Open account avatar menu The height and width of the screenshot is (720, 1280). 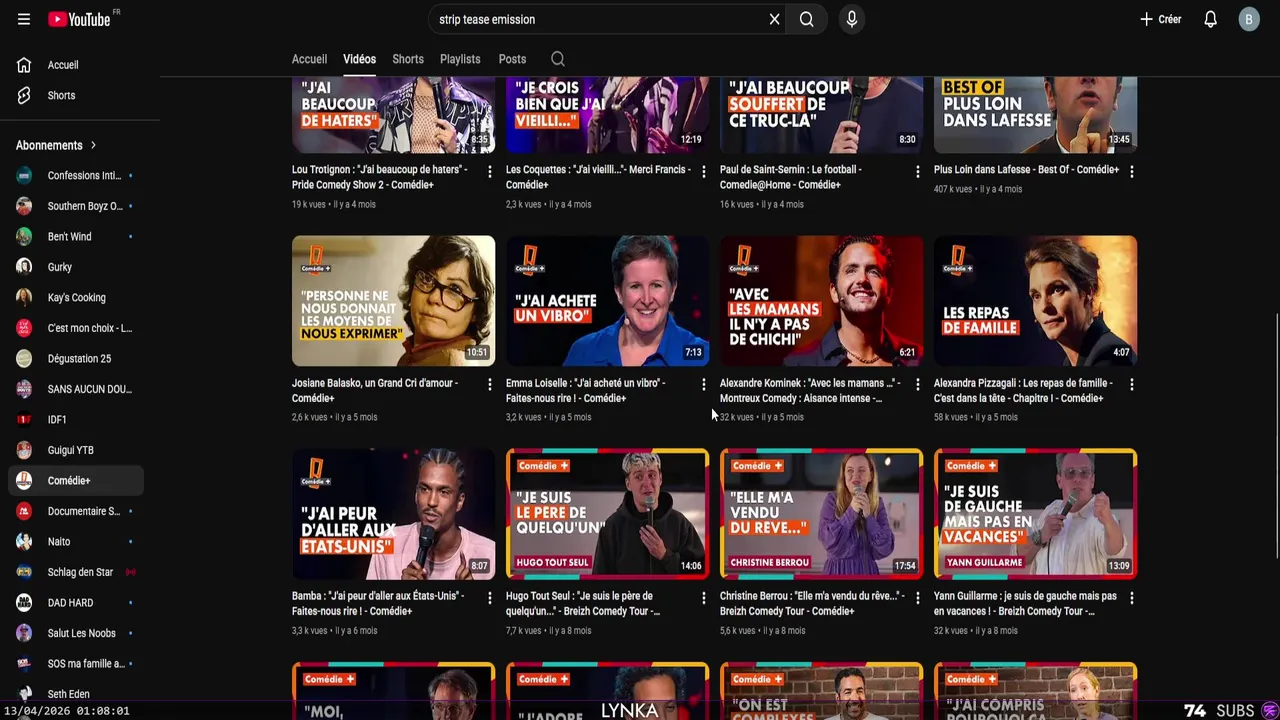1249,19
